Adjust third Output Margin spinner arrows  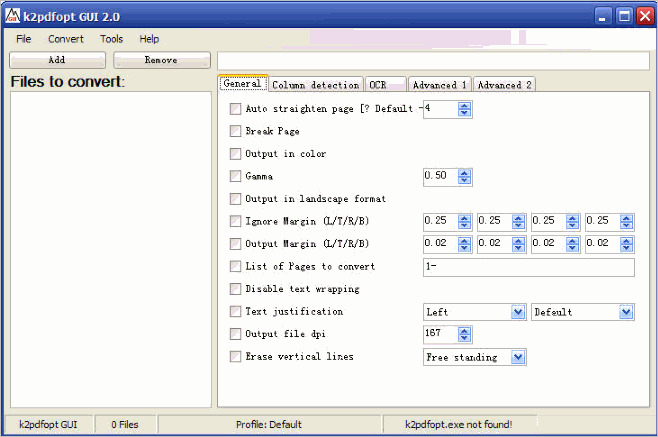tap(572, 244)
